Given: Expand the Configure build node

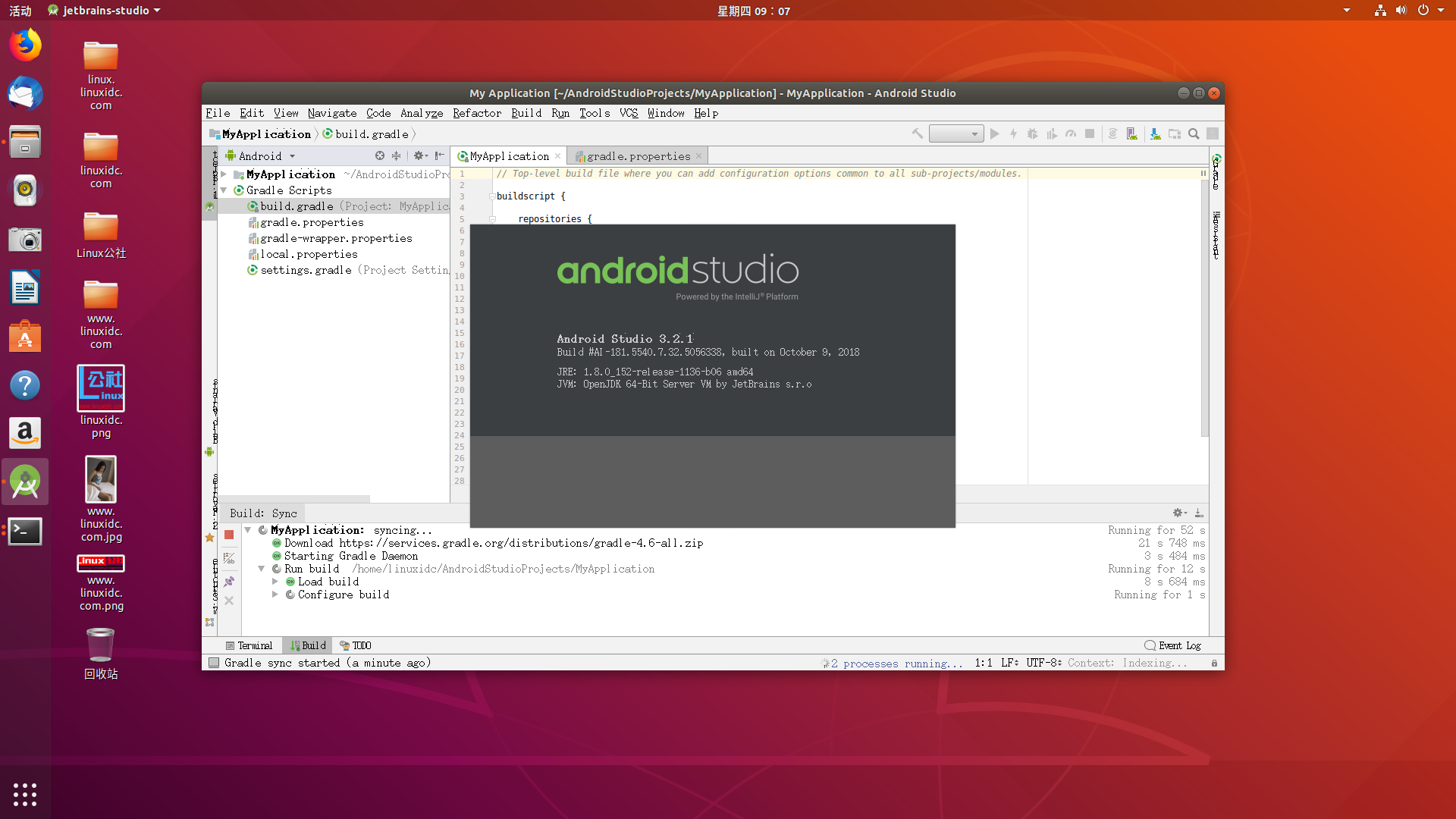Looking at the screenshot, I should pos(275,595).
